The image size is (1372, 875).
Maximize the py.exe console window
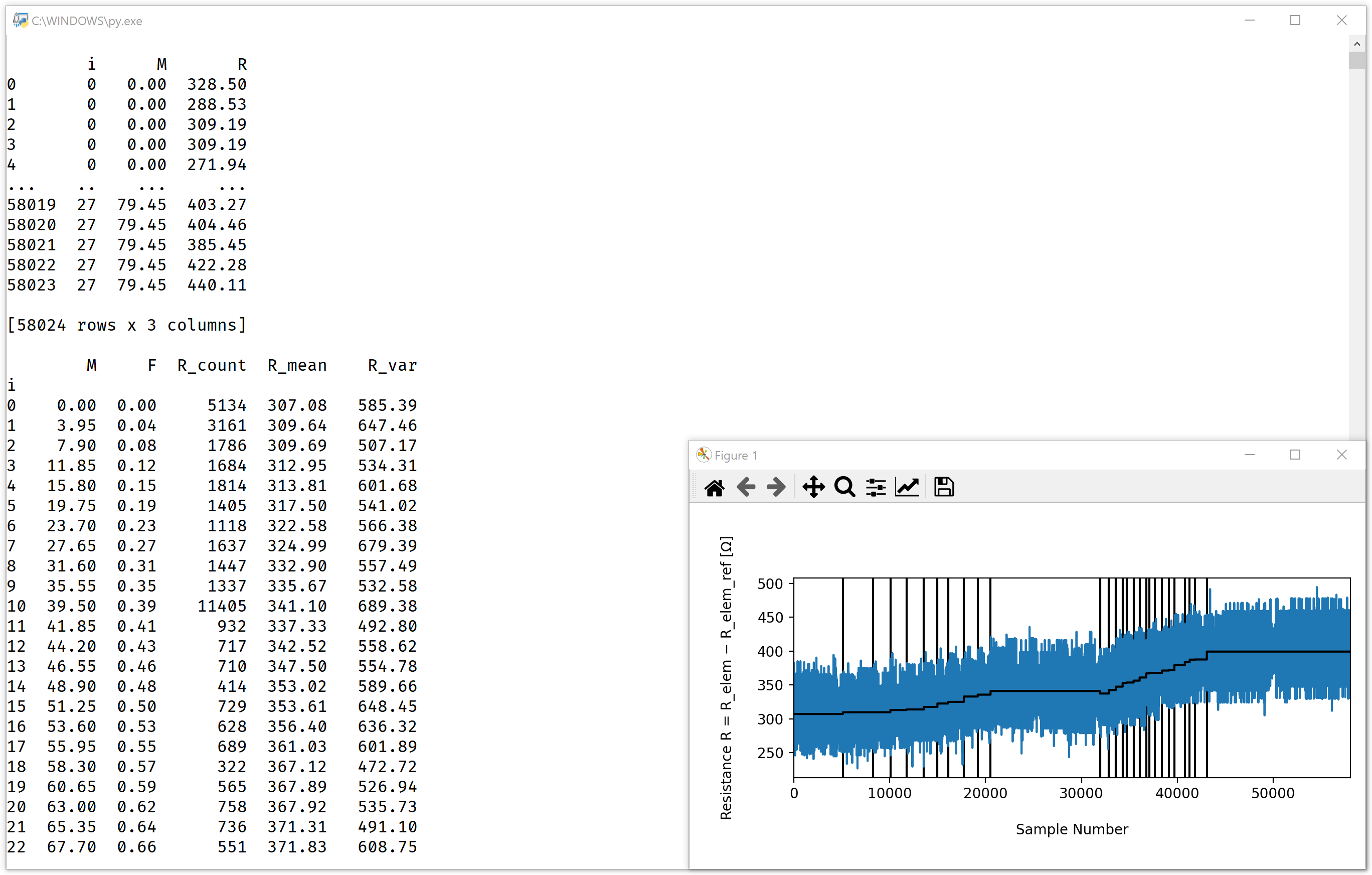[x=1295, y=21]
